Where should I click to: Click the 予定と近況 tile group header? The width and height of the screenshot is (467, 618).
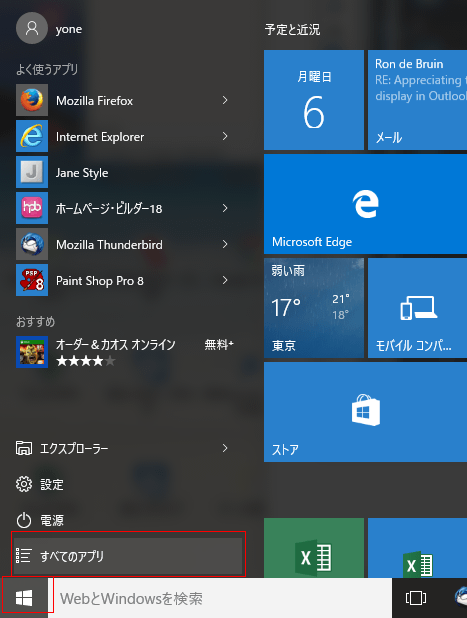pos(292,30)
